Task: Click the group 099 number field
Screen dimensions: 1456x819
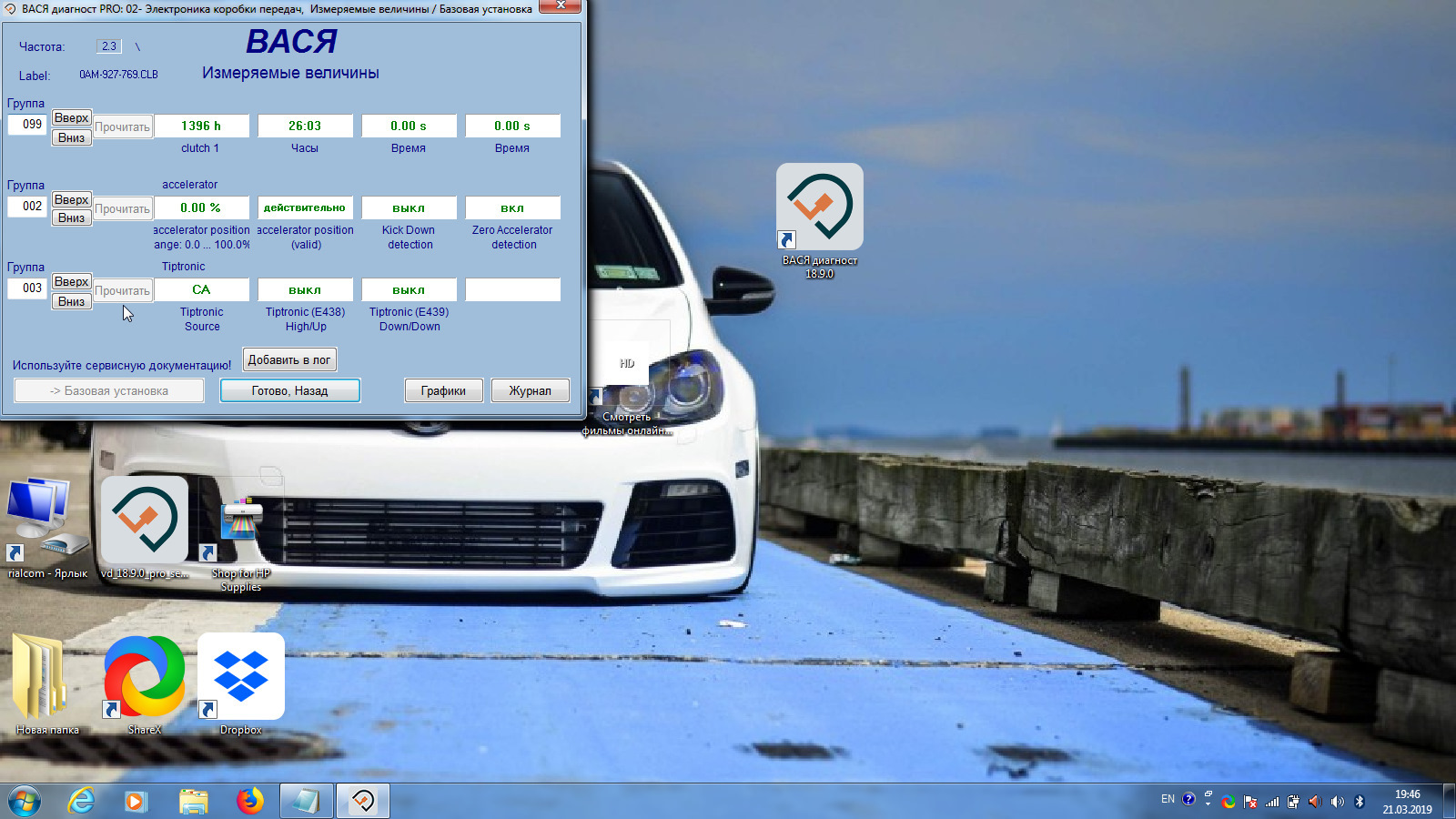Action: (x=28, y=124)
